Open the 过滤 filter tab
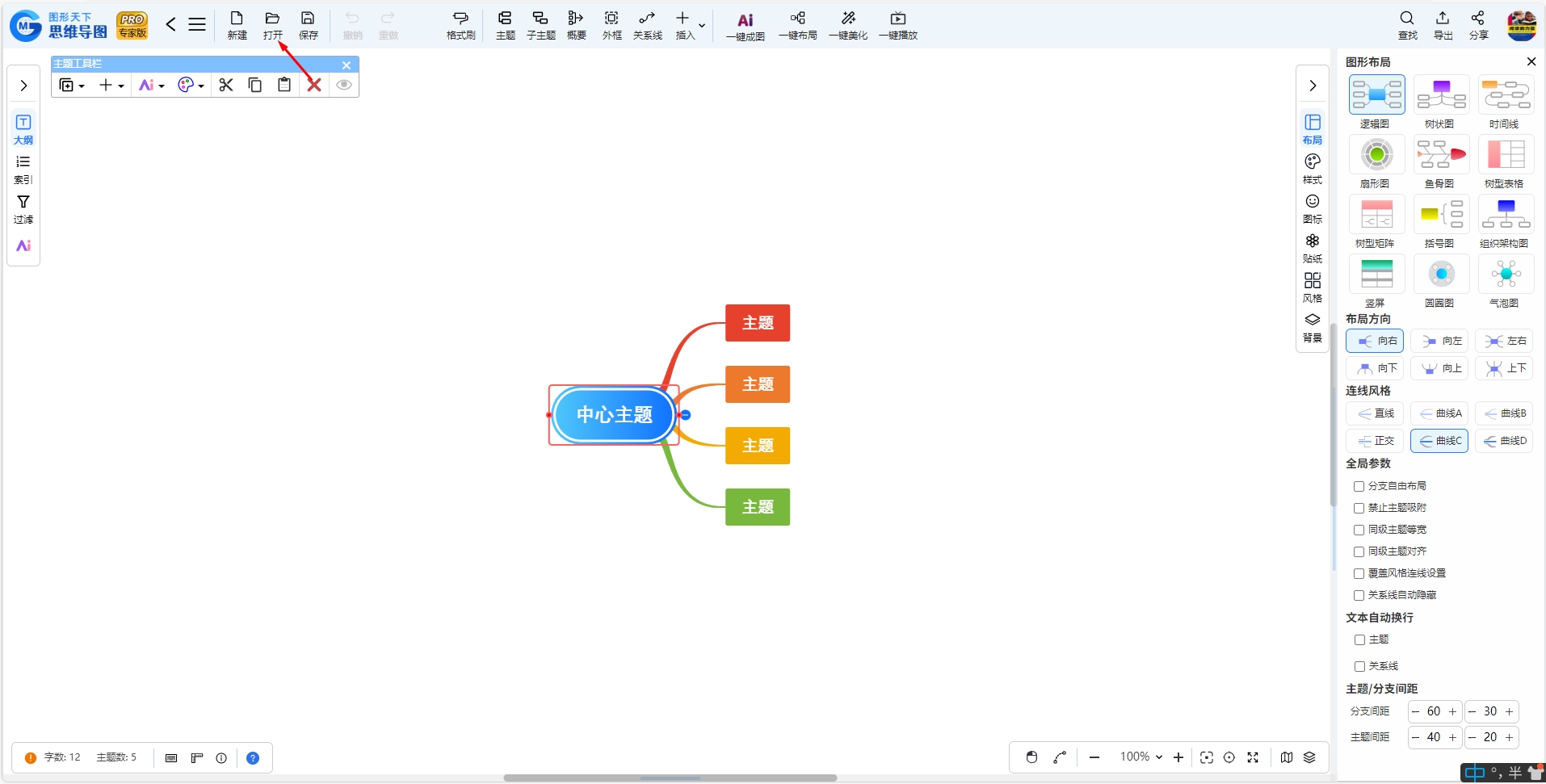Viewport: 1546px width, 784px height. click(x=23, y=209)
